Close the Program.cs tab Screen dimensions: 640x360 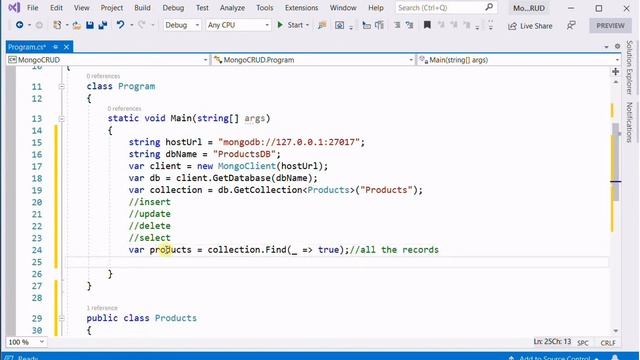tap(66, 47)
